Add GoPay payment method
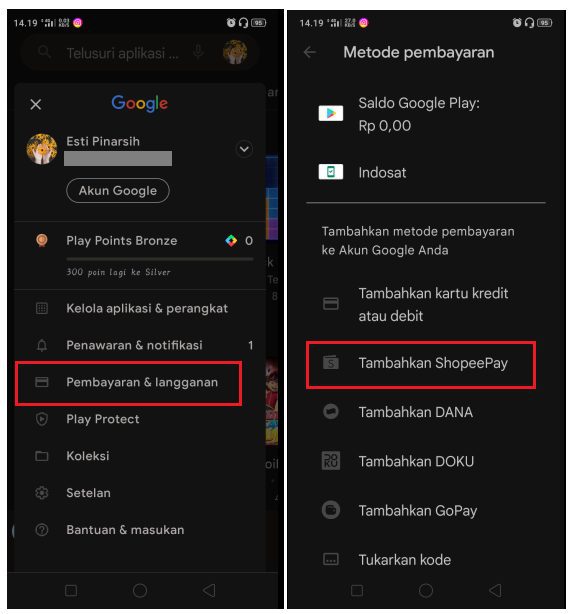The height and width of the screenshot is (614, 572). tap(426, 511)
